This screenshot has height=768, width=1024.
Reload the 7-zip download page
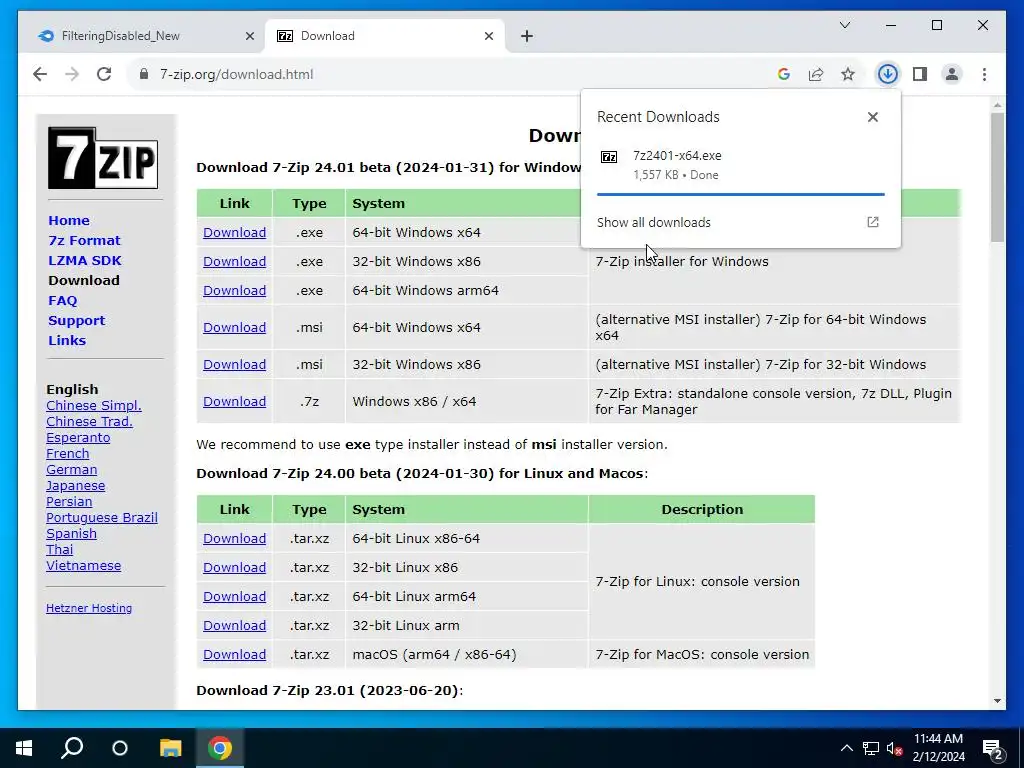point(104,74)
